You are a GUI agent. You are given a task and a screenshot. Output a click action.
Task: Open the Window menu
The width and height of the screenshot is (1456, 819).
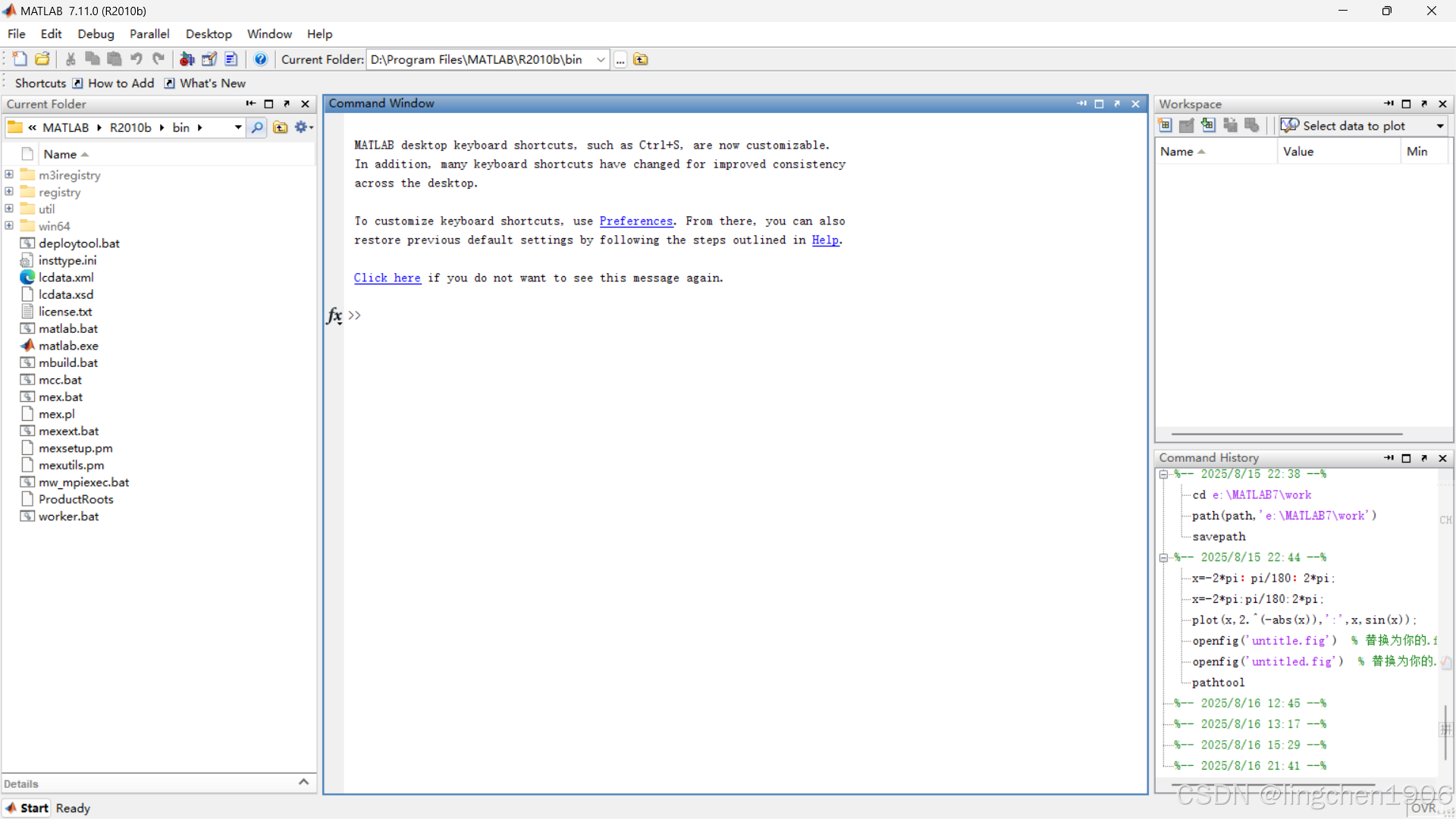(269, 34)
